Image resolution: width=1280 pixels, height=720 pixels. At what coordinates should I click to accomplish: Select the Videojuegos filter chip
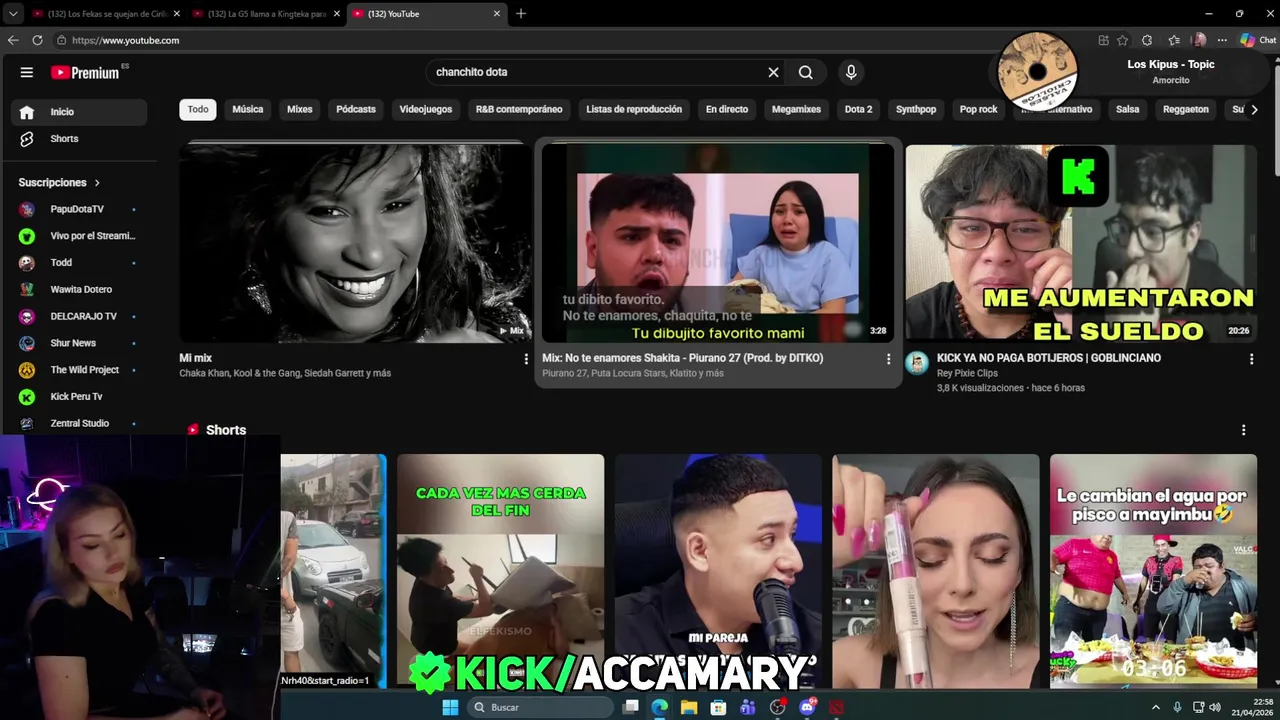(426, 109)
